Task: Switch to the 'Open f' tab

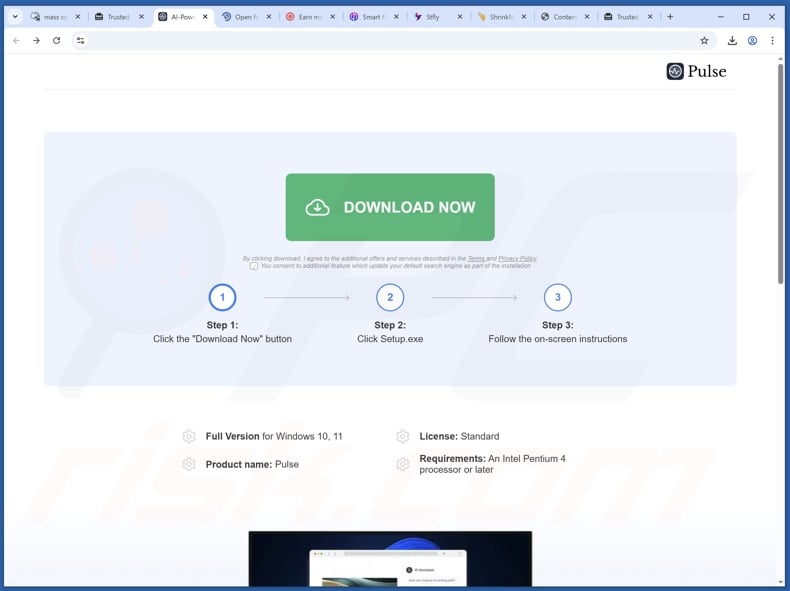Action: point(246,17)
